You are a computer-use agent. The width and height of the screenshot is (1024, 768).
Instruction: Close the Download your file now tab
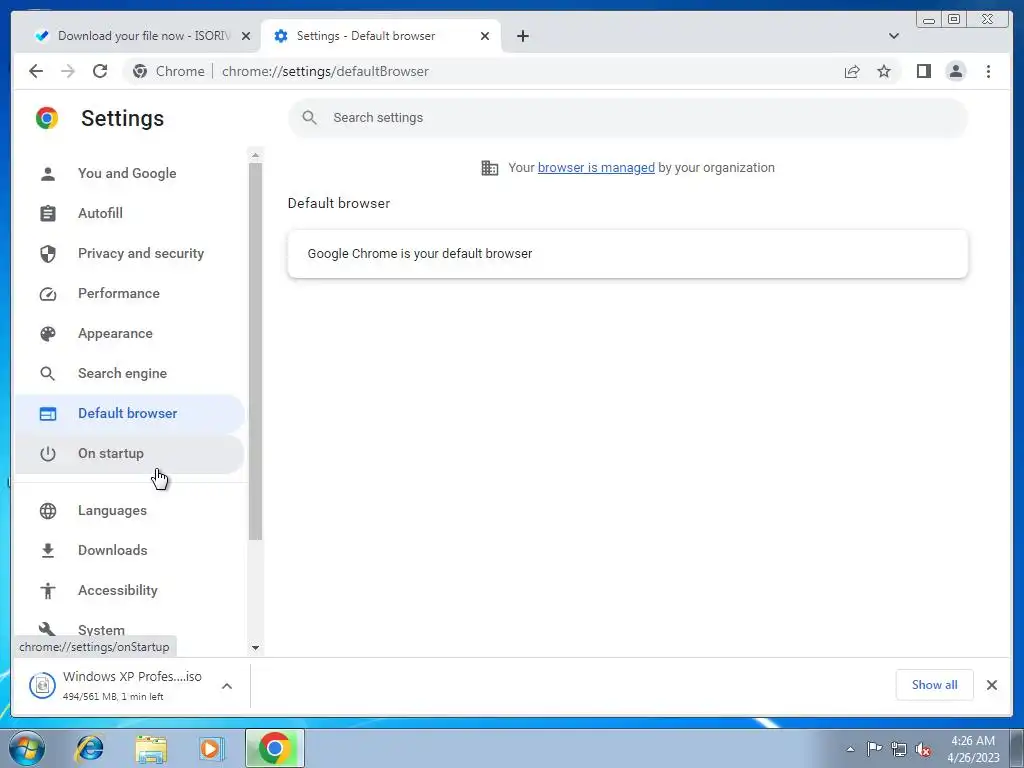pyautogui.click(x=246, y=36)
